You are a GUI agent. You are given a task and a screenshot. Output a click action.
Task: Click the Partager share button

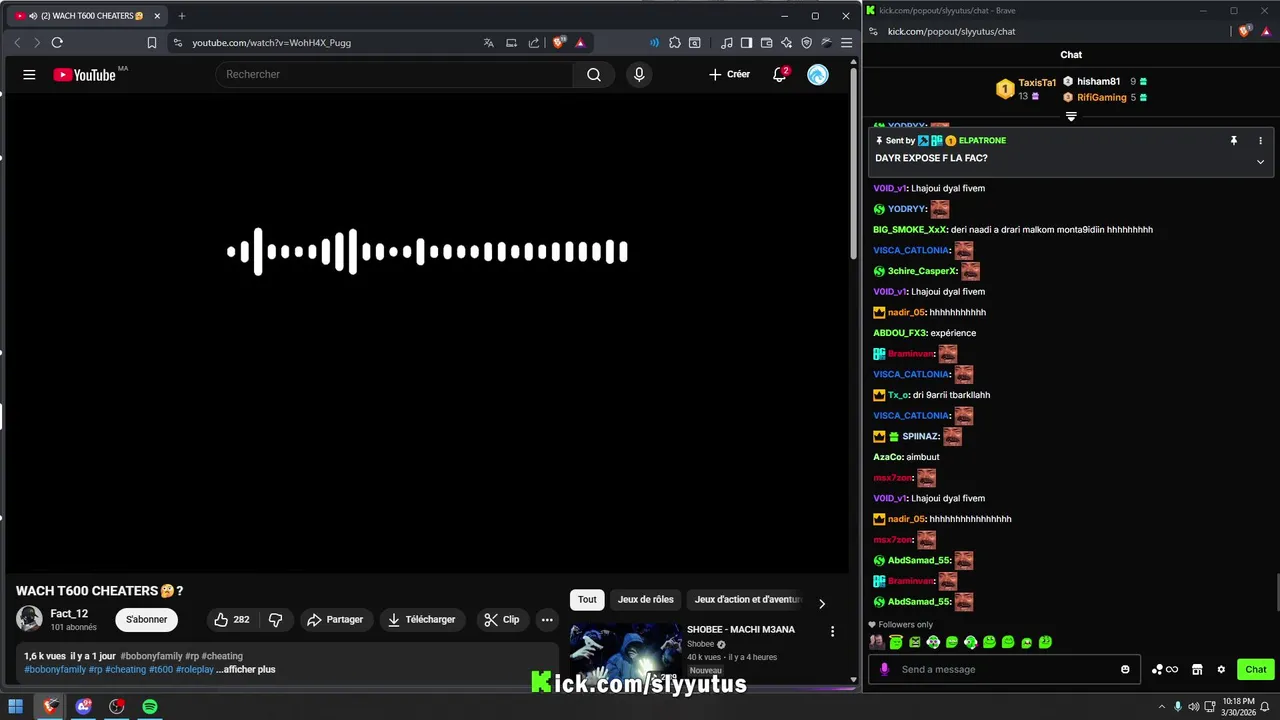click(x=335, y=620)
